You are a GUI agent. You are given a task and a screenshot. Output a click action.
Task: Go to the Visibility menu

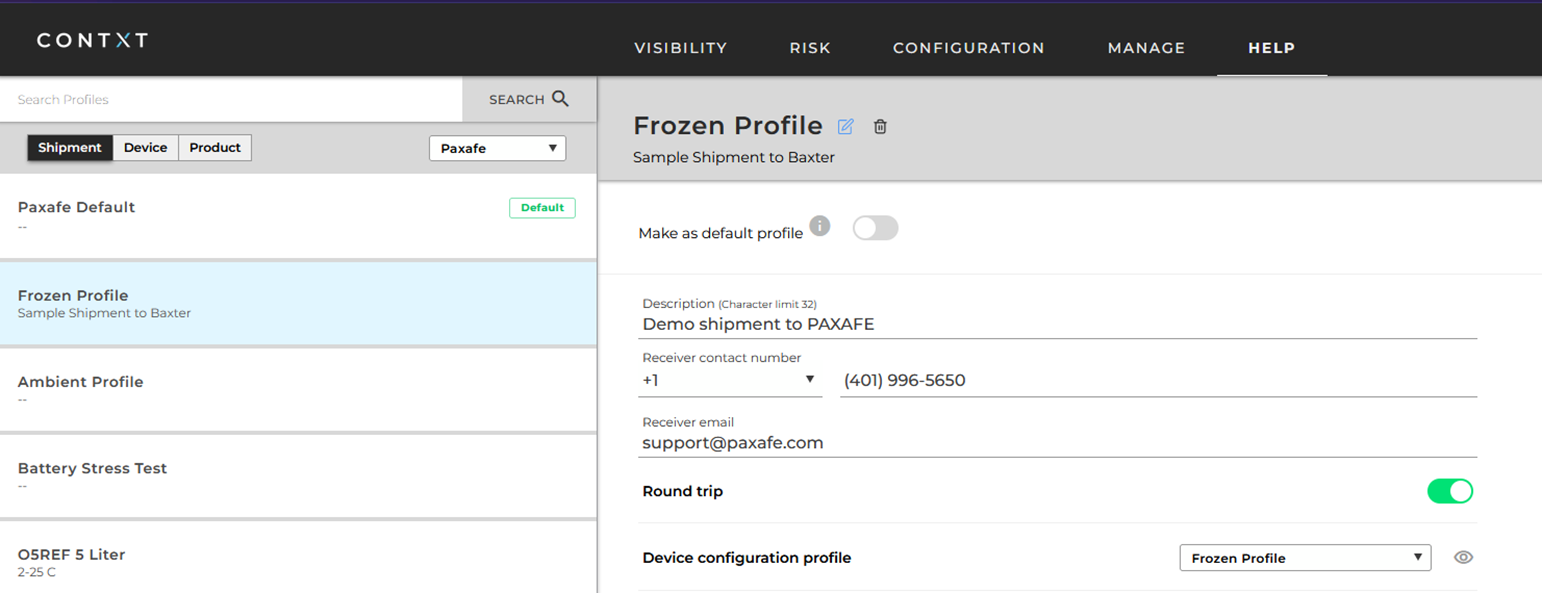coord(680,48)
